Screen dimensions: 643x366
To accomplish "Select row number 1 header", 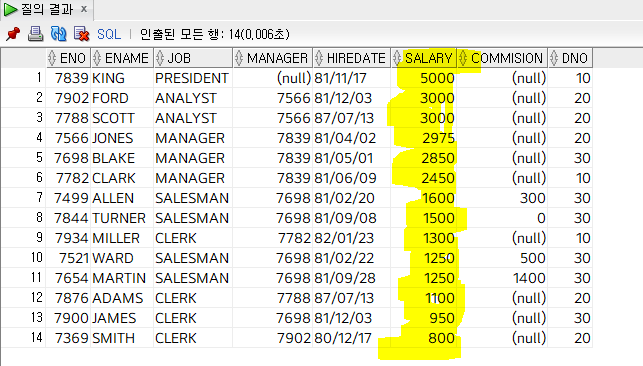I will [23, 78].
